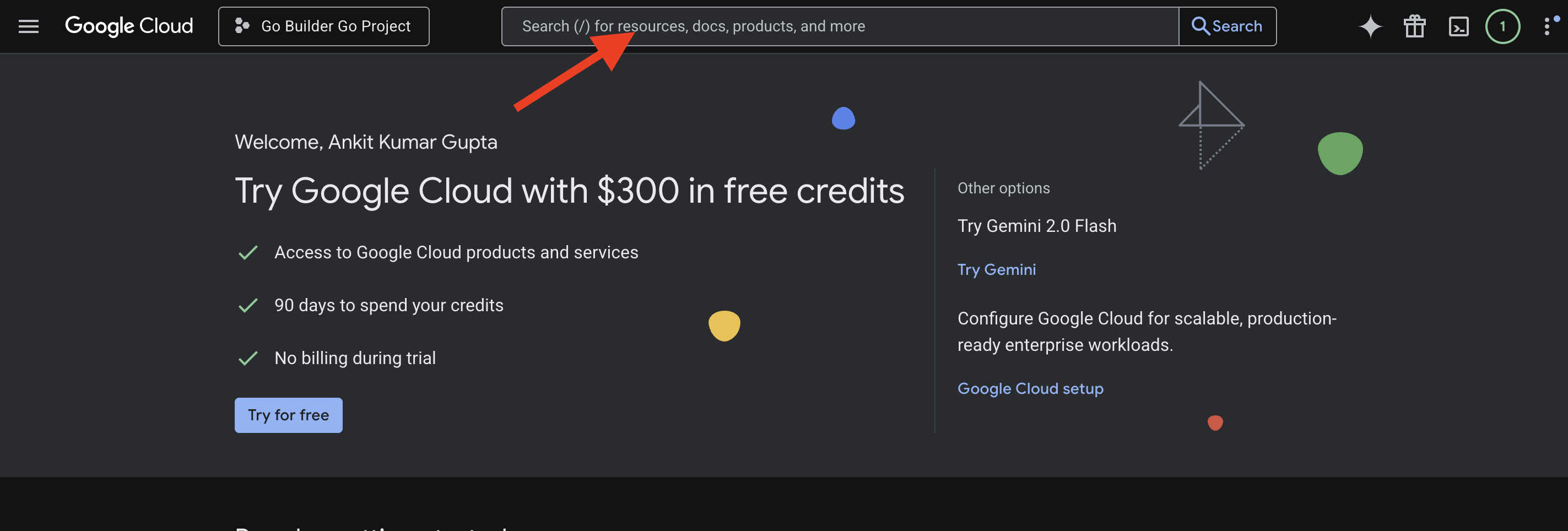Click checkmark beside No billing during trial
The height and width of the screenshot is (531, 1568).
[248, 357]
